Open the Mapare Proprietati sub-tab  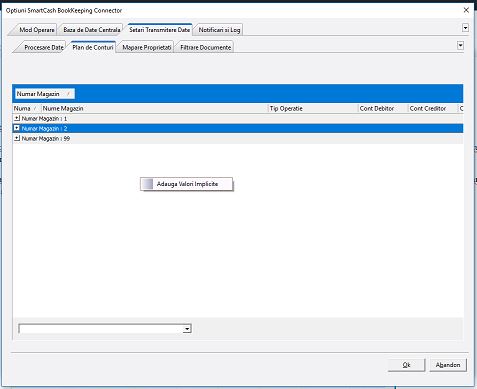click(x=147, y=47)
